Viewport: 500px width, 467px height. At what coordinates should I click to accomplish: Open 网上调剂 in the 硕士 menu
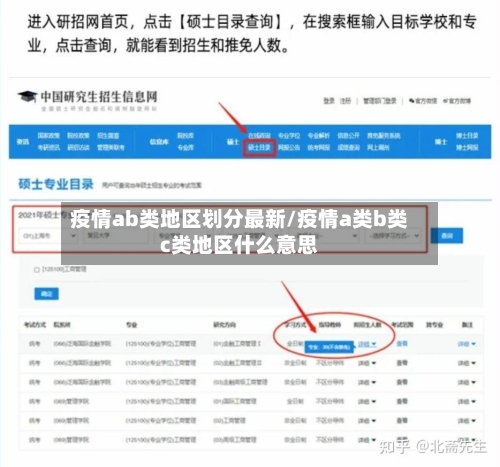tap(378, 147)
